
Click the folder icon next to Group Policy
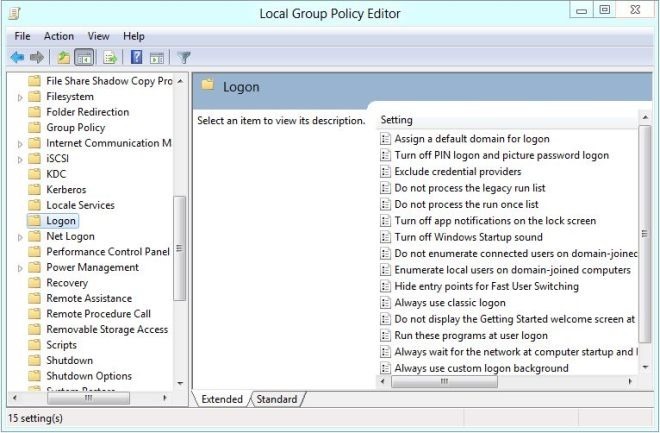[x=35, y=128]
